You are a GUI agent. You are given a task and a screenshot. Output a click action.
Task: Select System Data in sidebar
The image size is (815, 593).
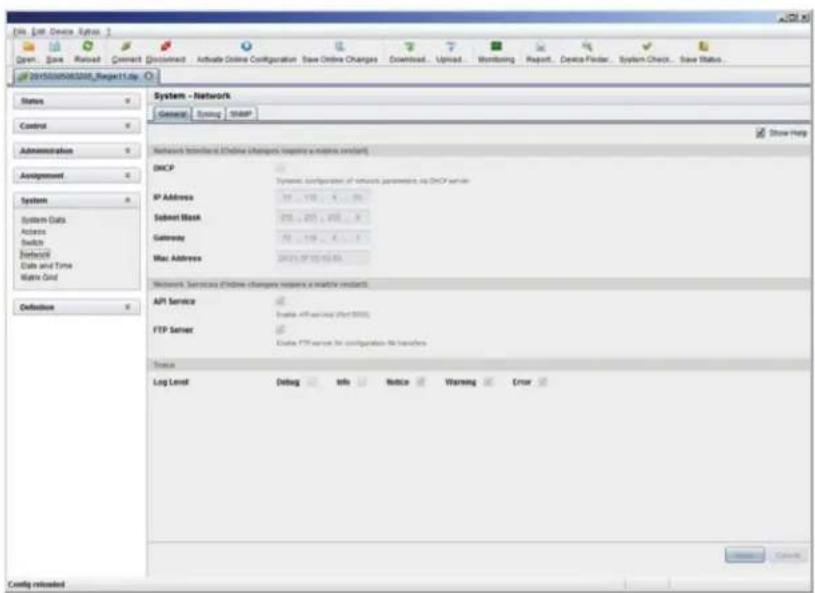tap(43, 220)
